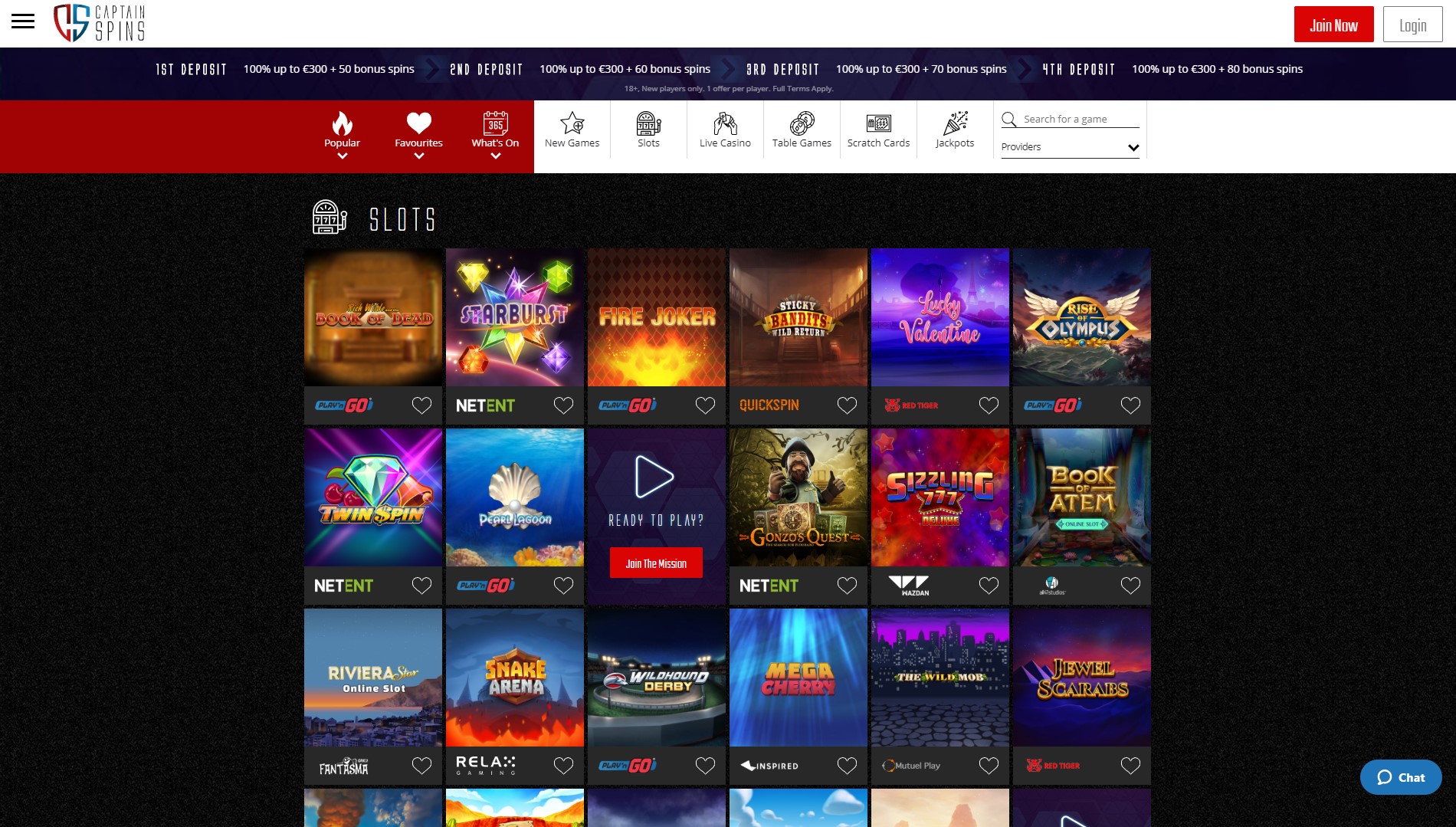Click the Chat bubble button
This screenshot has height=827, width=1456.
point(1401,777)
